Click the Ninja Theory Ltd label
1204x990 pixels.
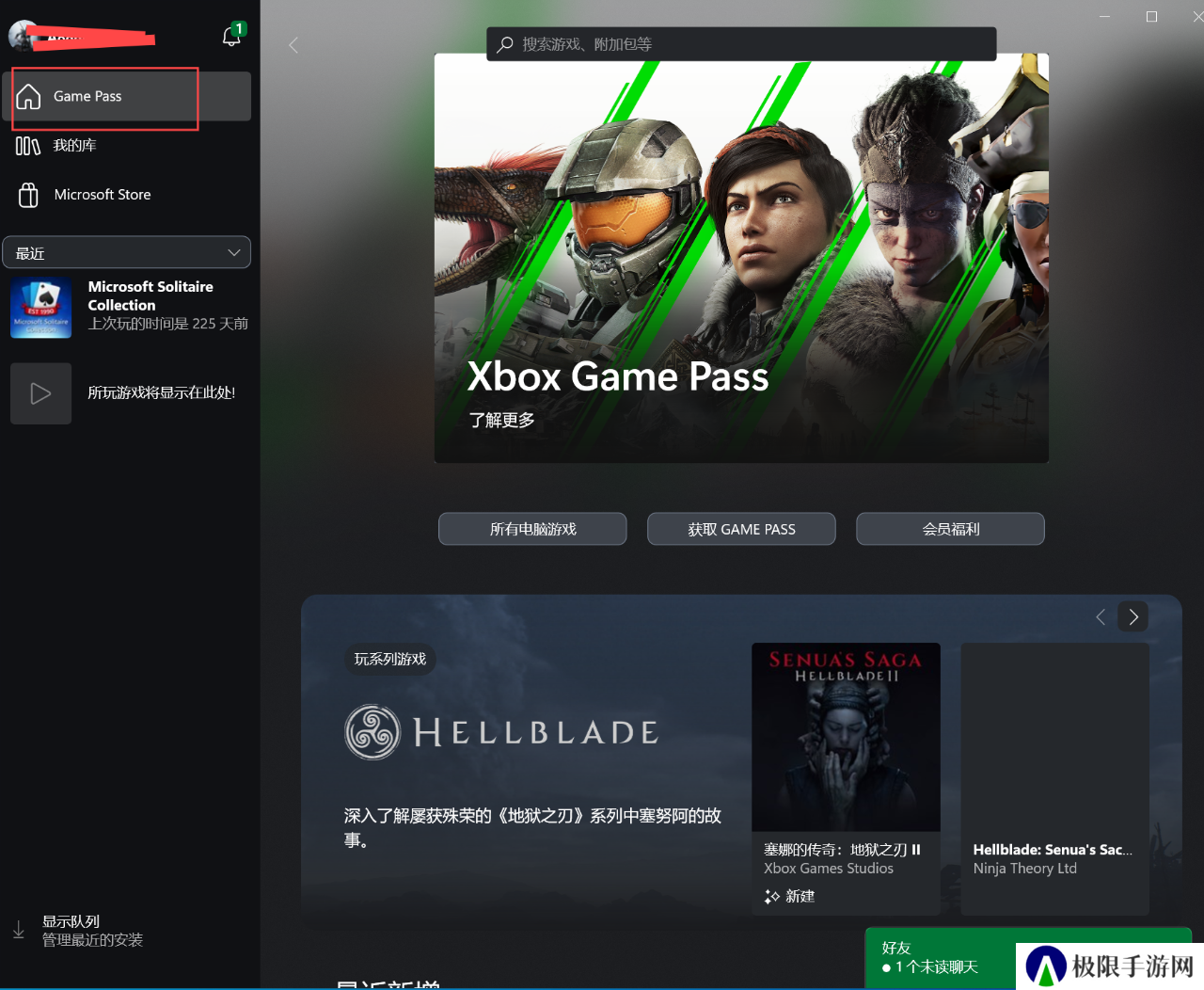[x=1025, y=869]
